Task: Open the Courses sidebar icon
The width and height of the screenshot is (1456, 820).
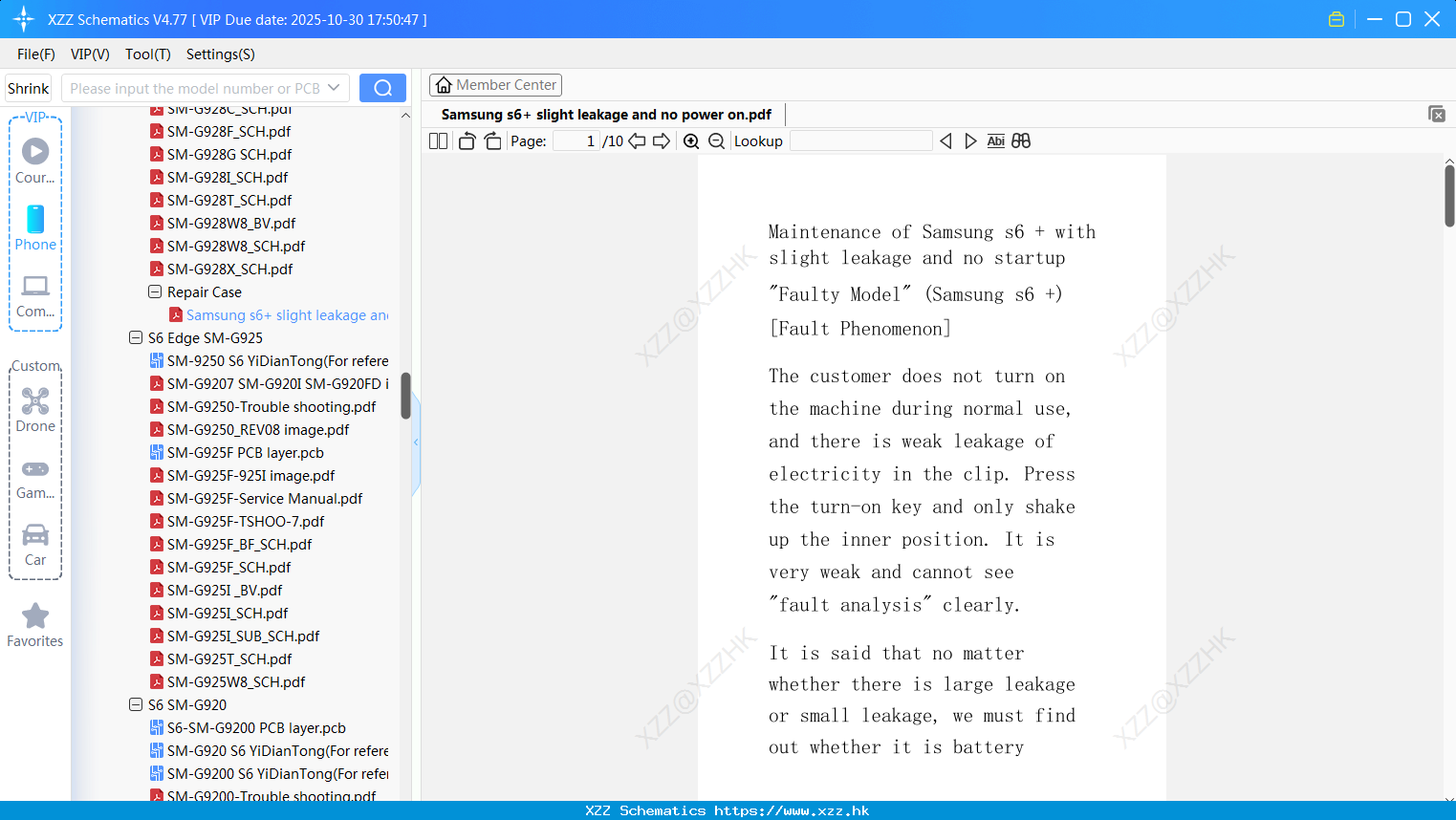Action: (35, 161)
